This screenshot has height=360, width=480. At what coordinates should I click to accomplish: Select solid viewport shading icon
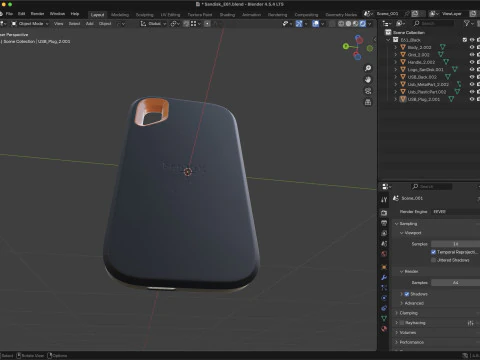[348, 24]
